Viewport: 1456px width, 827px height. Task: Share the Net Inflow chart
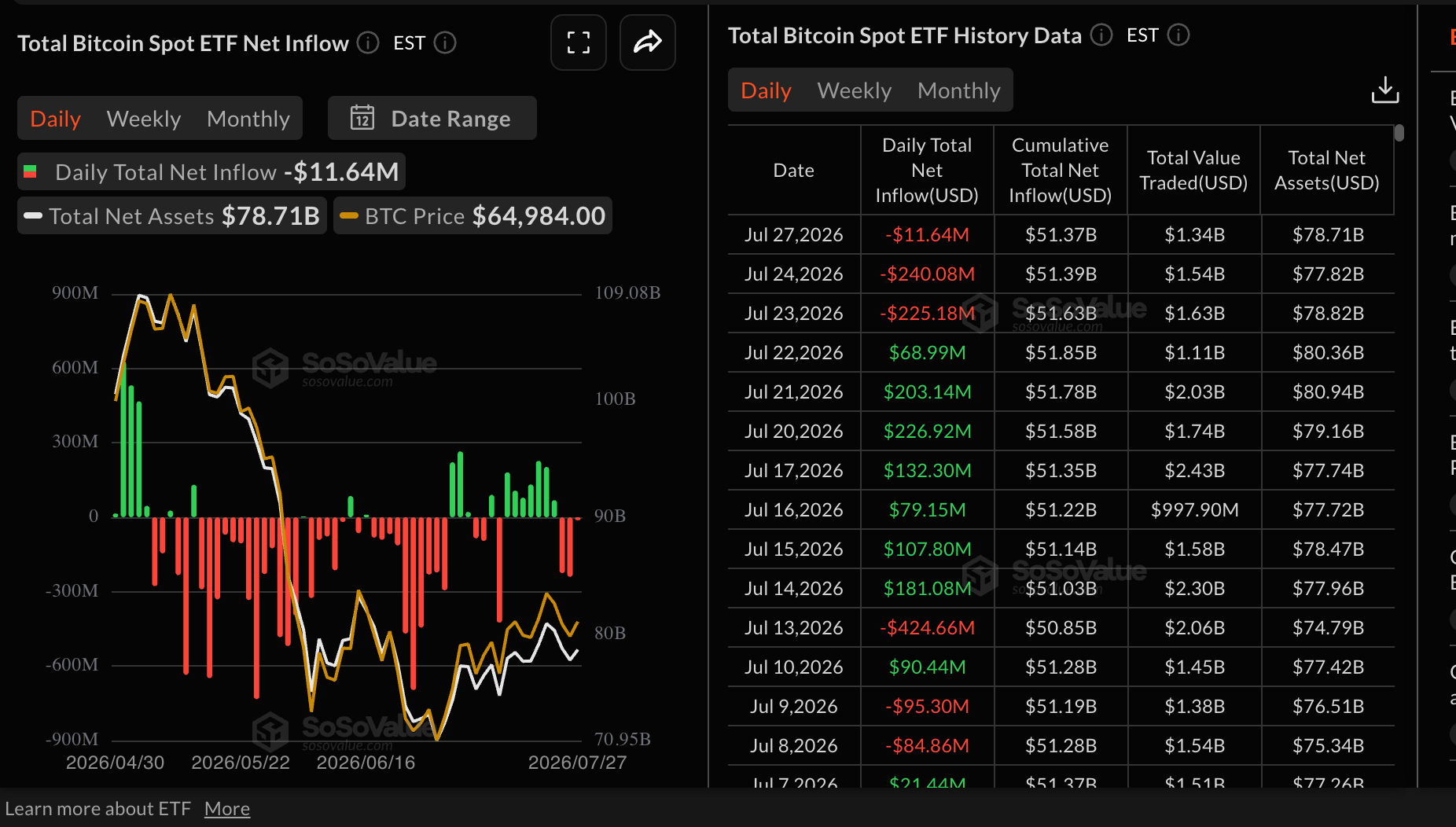tap(648, 42)
